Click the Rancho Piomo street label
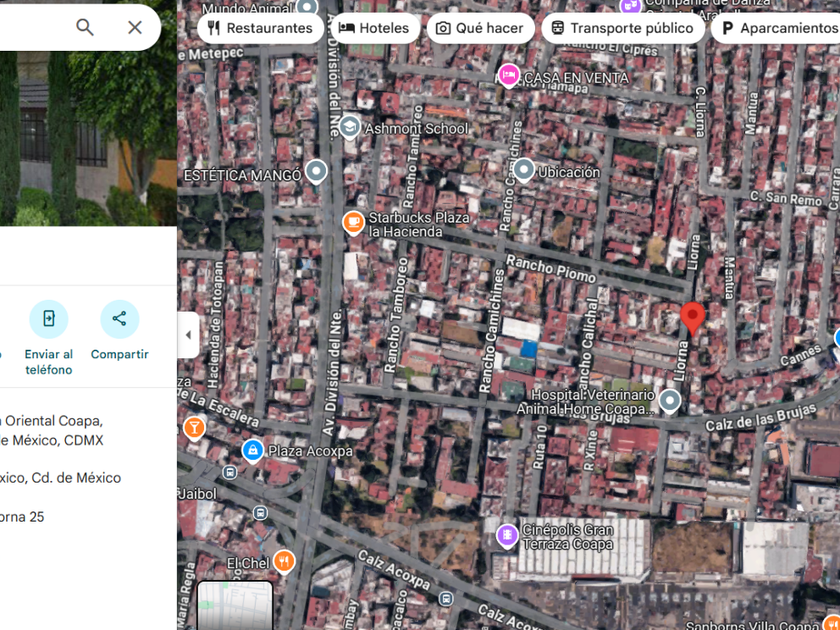The width and height of the screenshot is (840, 630). 551,269
